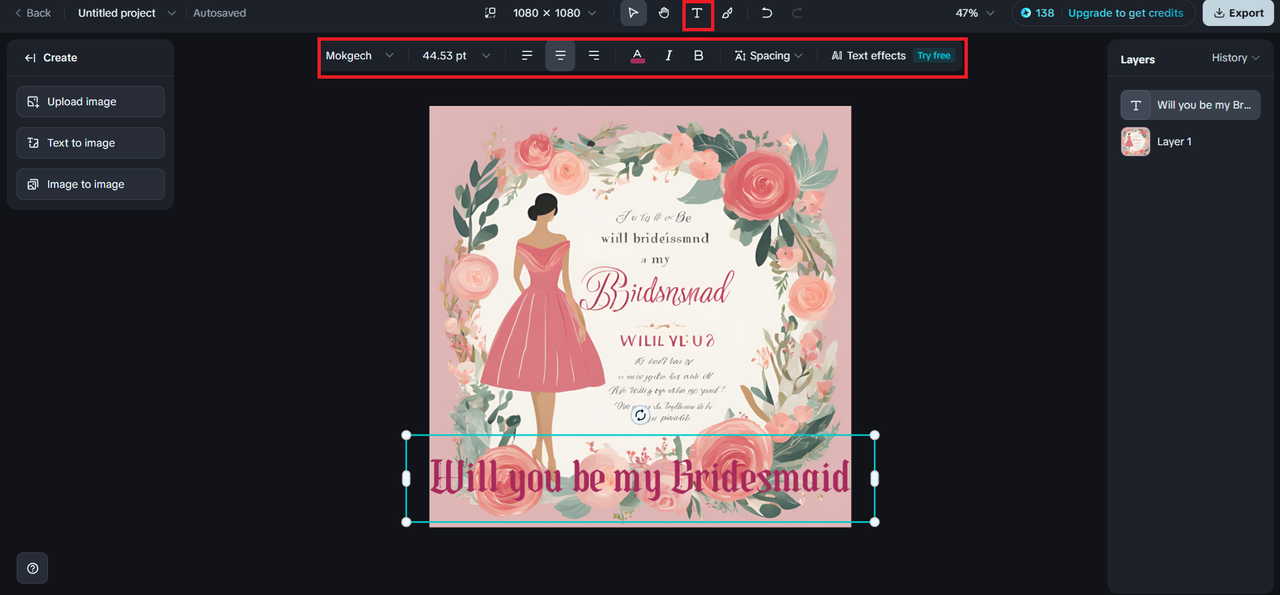Toggle italic formatting

pos(669,56)
